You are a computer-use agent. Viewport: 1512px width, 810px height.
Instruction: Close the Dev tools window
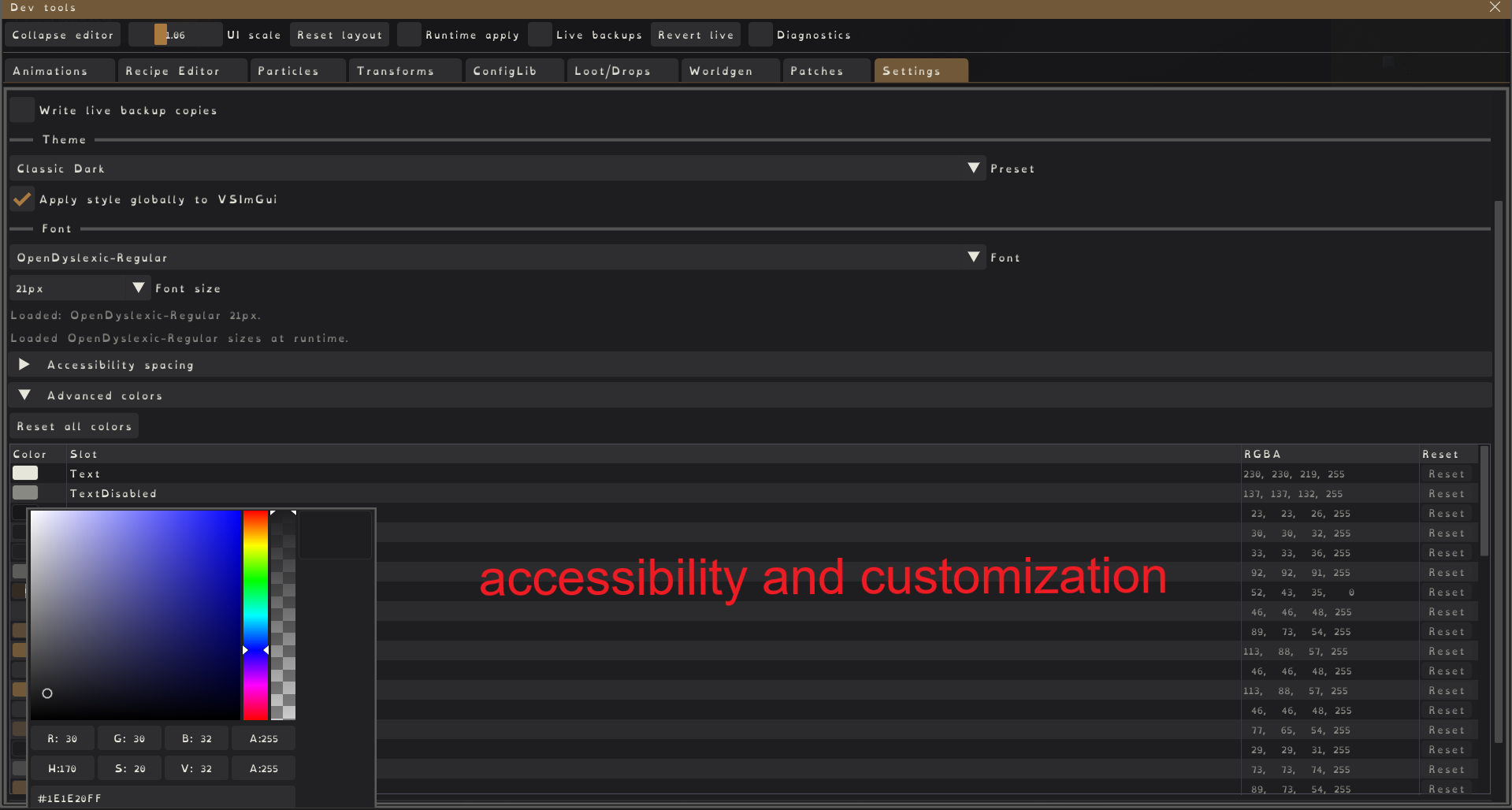(x=1495, y=7)
